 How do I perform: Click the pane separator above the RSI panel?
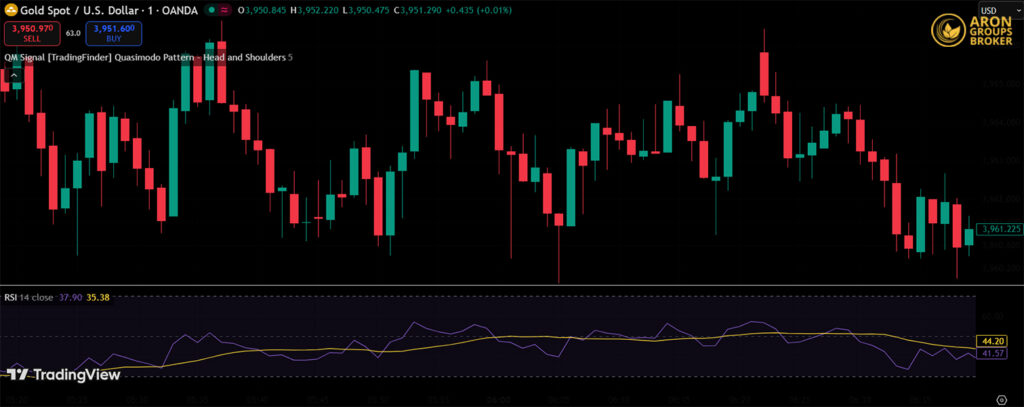point(500,286)
